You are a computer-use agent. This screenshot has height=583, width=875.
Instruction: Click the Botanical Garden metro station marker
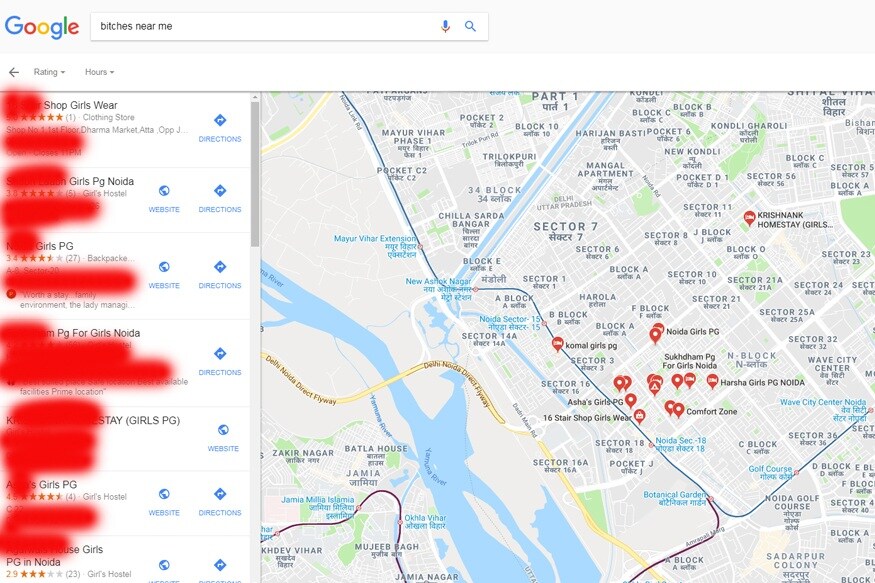click(711, 498)
